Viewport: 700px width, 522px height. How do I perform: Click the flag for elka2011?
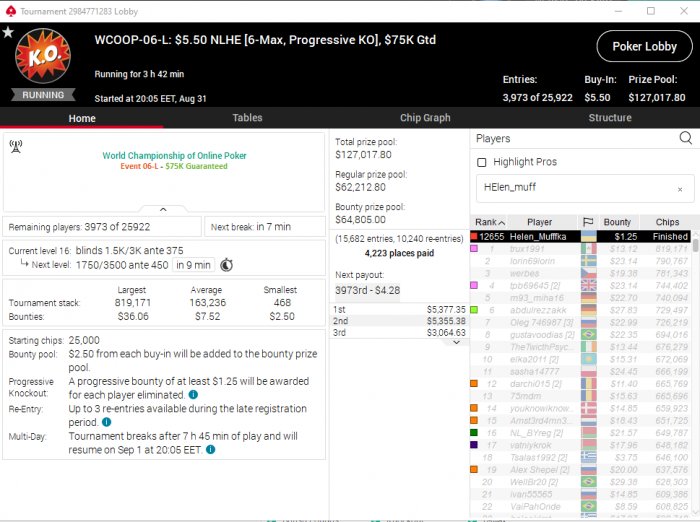point(588,359)
